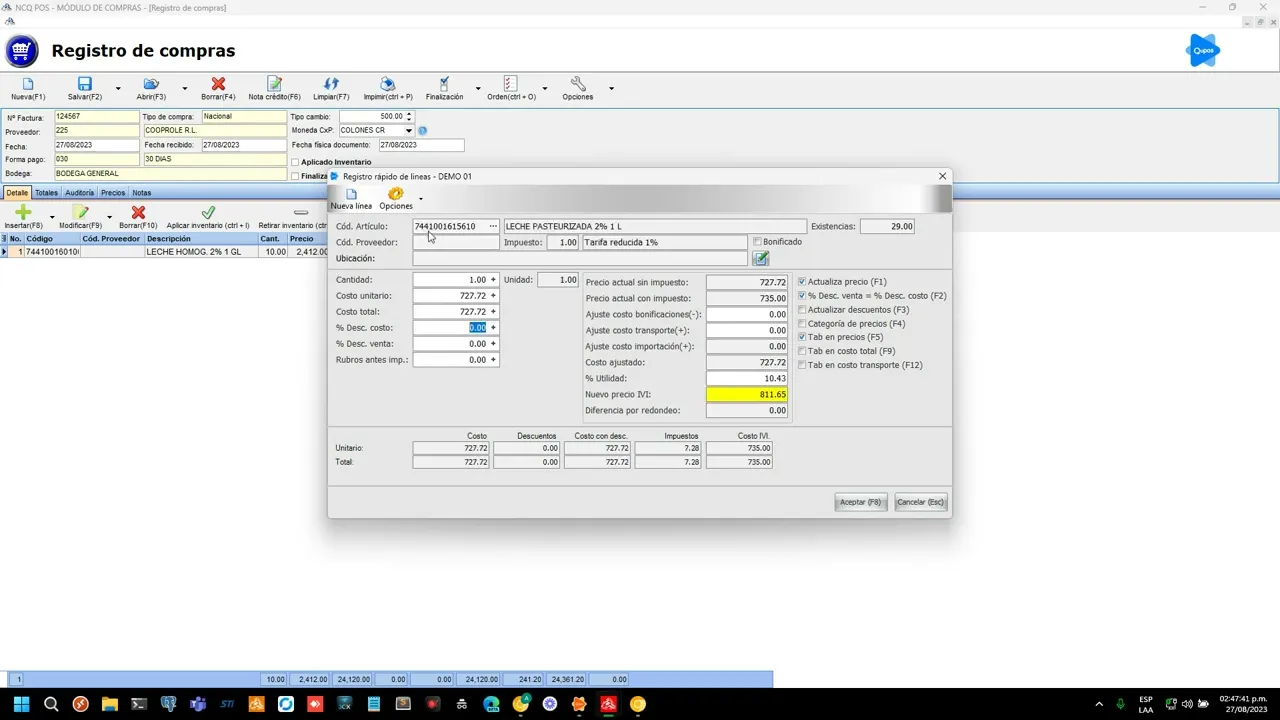This screenshot has height=720, width=1280.
Task: Open Opciones gear in the dialog
Action: pyautogui.click(x=396, y=198)
